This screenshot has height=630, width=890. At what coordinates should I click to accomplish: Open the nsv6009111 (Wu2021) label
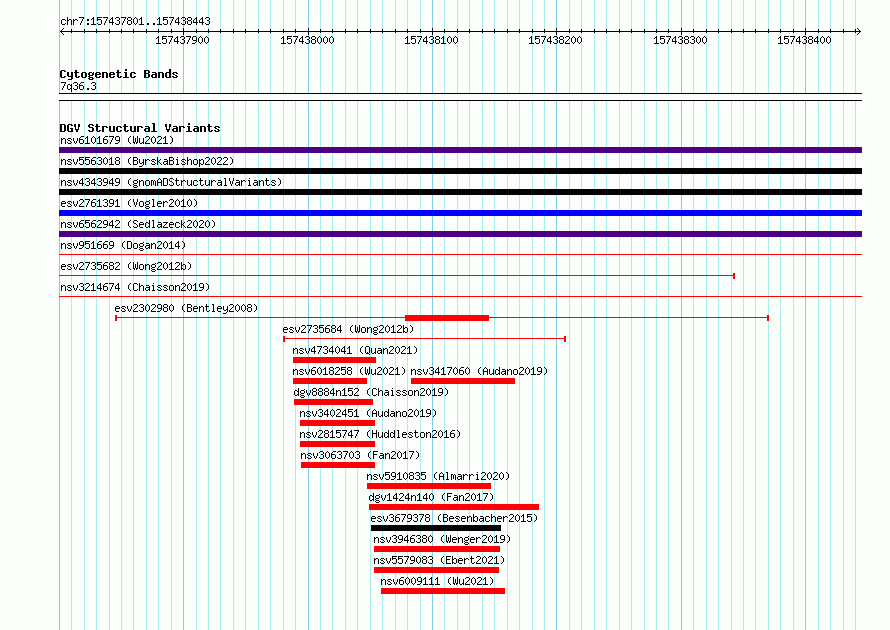(x=437, y=581)
